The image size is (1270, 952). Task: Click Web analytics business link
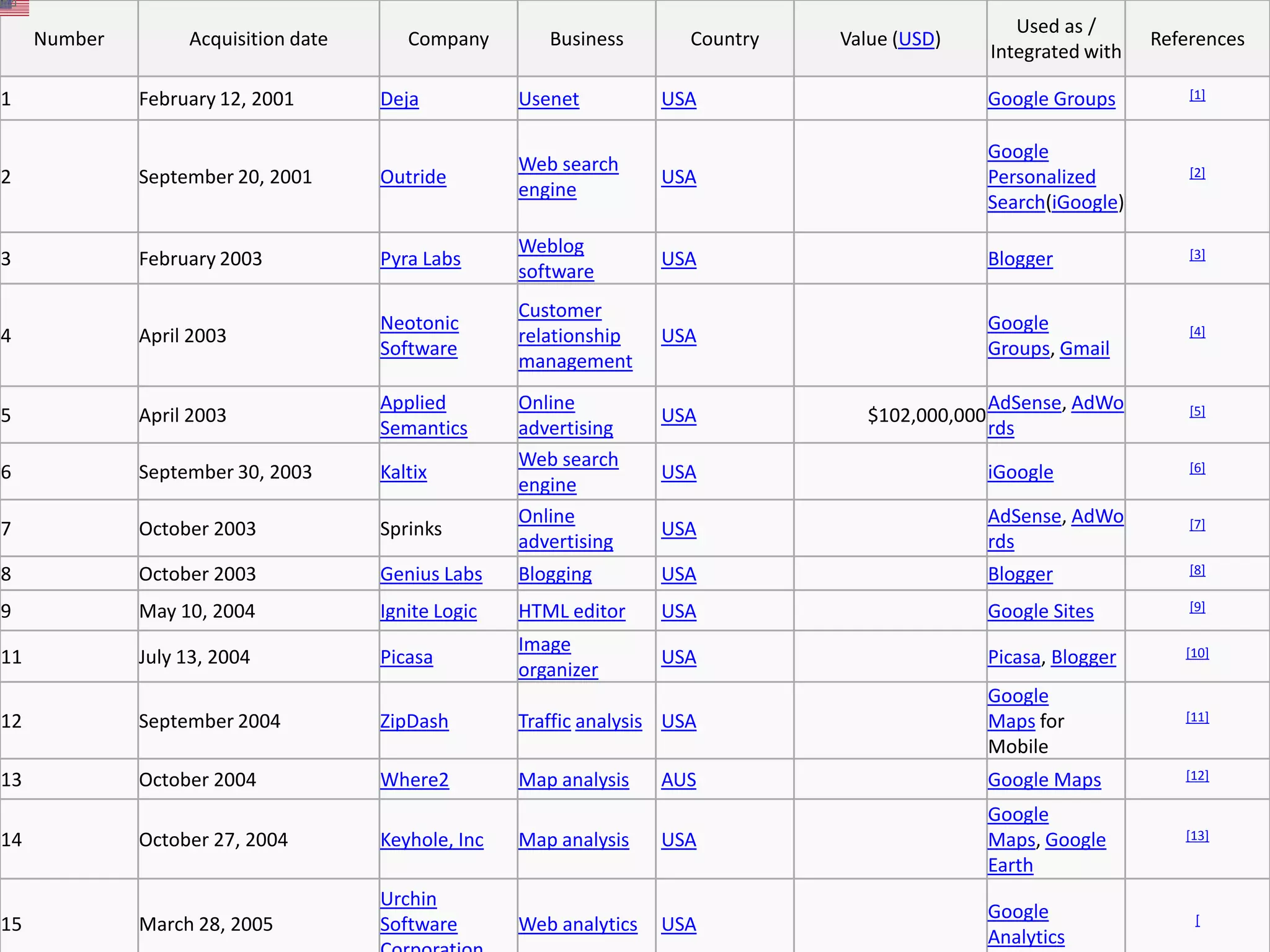pyautogui.click(x=577, y=925)
